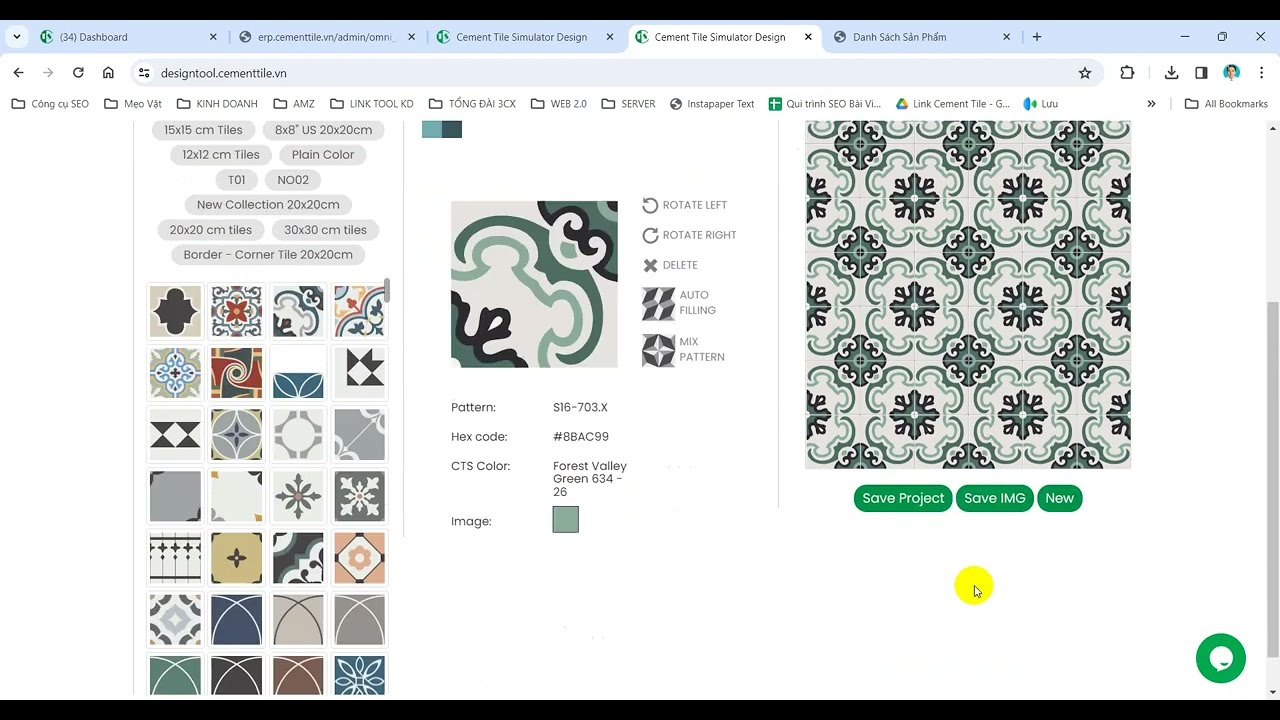Screen dimensions: 1280x720
Task: Toggle the browser side panel icon
Action: [1201, 73]
